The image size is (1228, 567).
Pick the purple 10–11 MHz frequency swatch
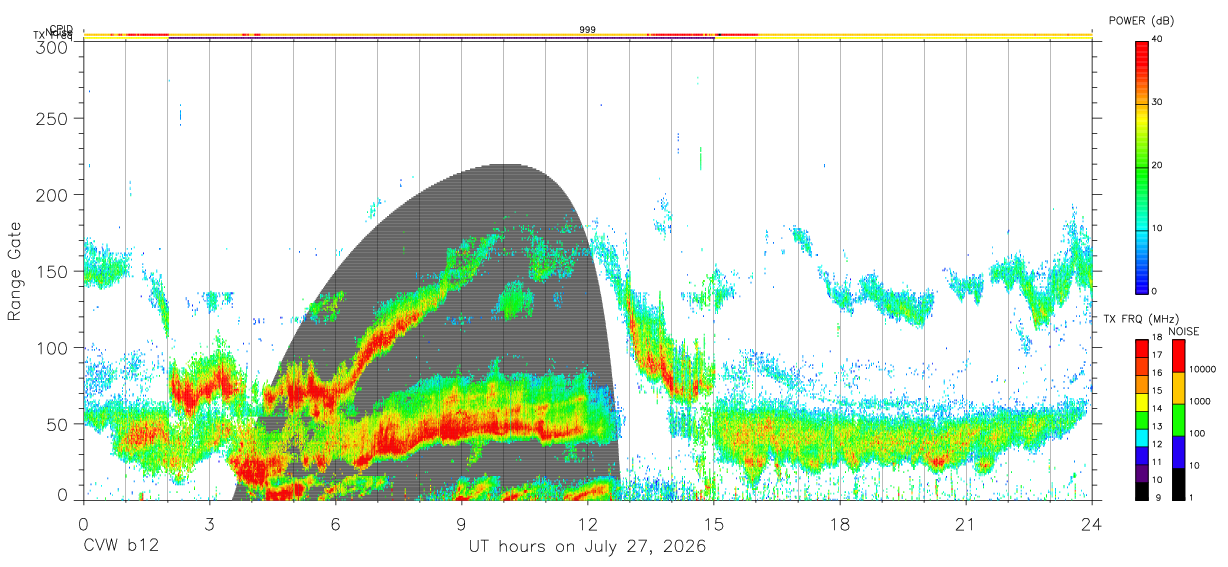click(1142, 473)
